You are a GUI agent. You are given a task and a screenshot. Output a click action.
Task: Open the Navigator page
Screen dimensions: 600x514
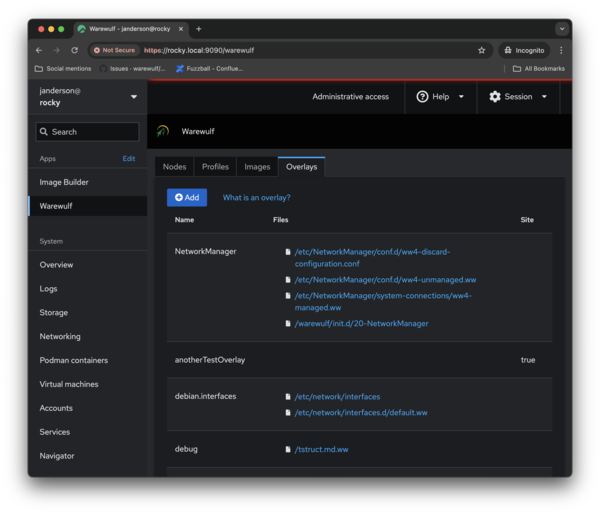pyautogui.click(x=88, y=456)
